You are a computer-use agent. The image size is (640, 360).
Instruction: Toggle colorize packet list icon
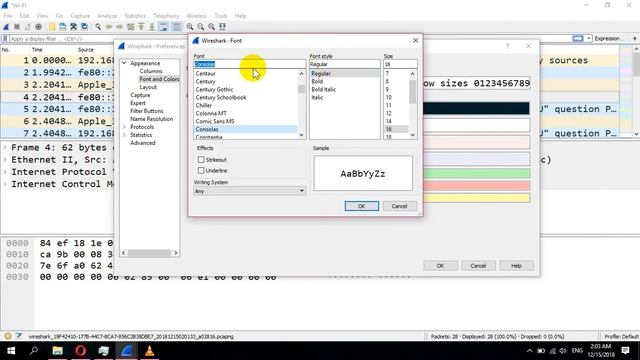point(176,27)
